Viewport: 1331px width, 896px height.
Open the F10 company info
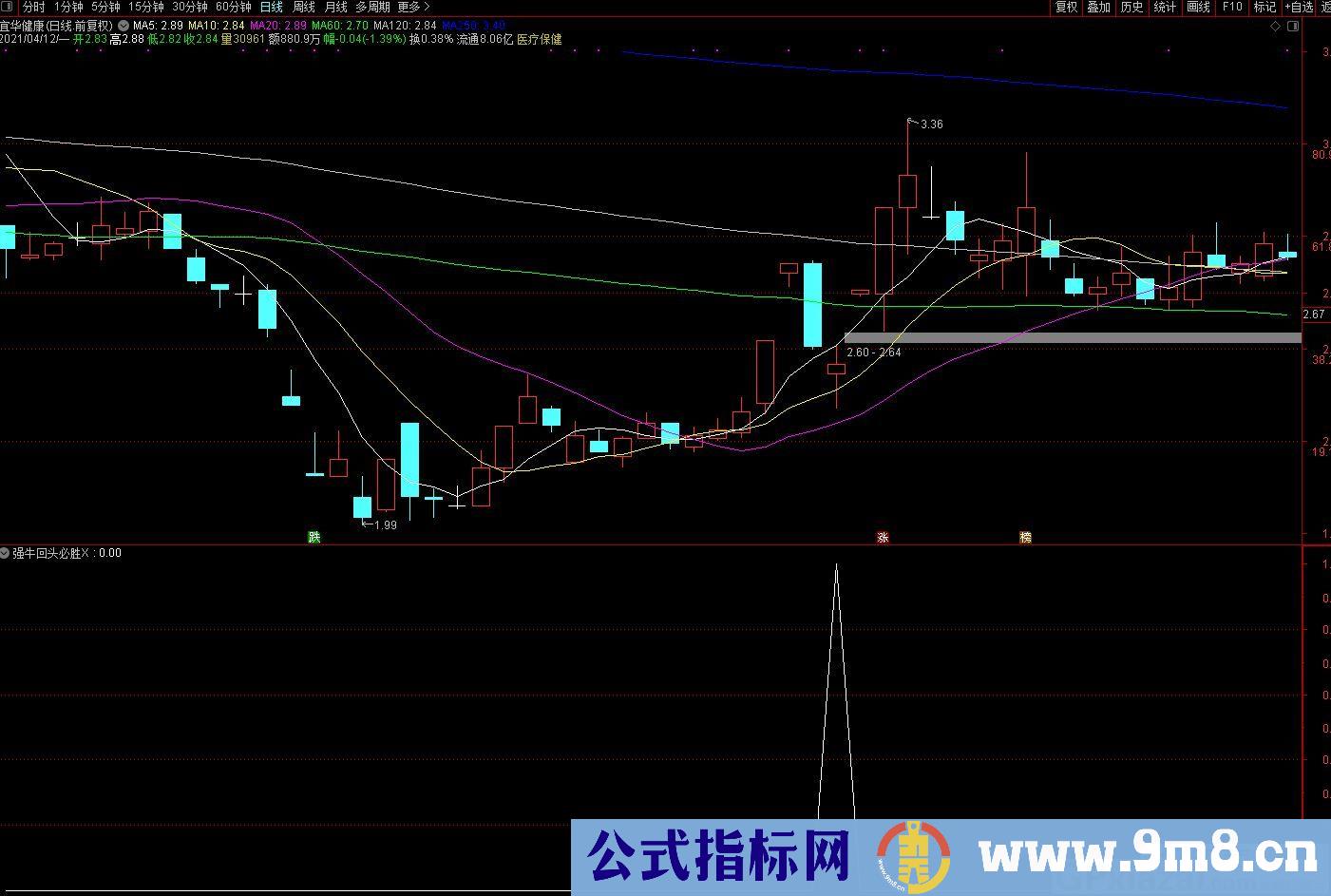[x=1231, y=7]
